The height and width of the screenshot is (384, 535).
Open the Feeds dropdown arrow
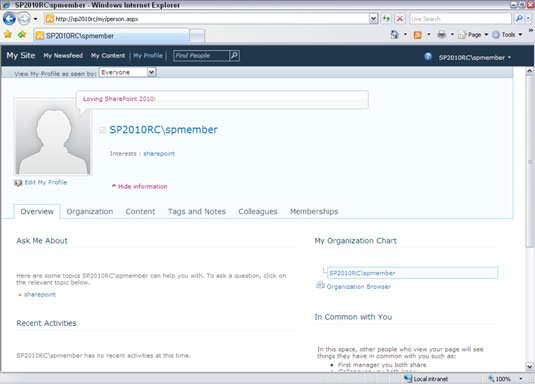pyautogui.click(x=429, y=34)
